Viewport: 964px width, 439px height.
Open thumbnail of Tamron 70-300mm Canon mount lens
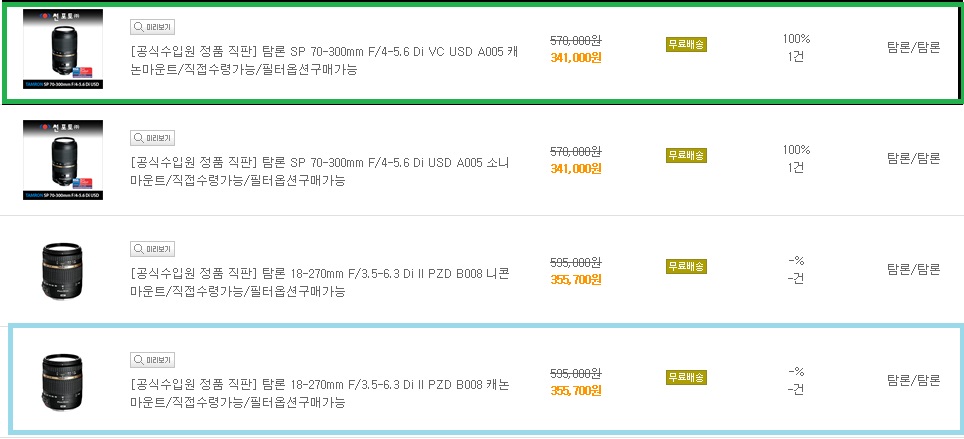tap(63, 49)
